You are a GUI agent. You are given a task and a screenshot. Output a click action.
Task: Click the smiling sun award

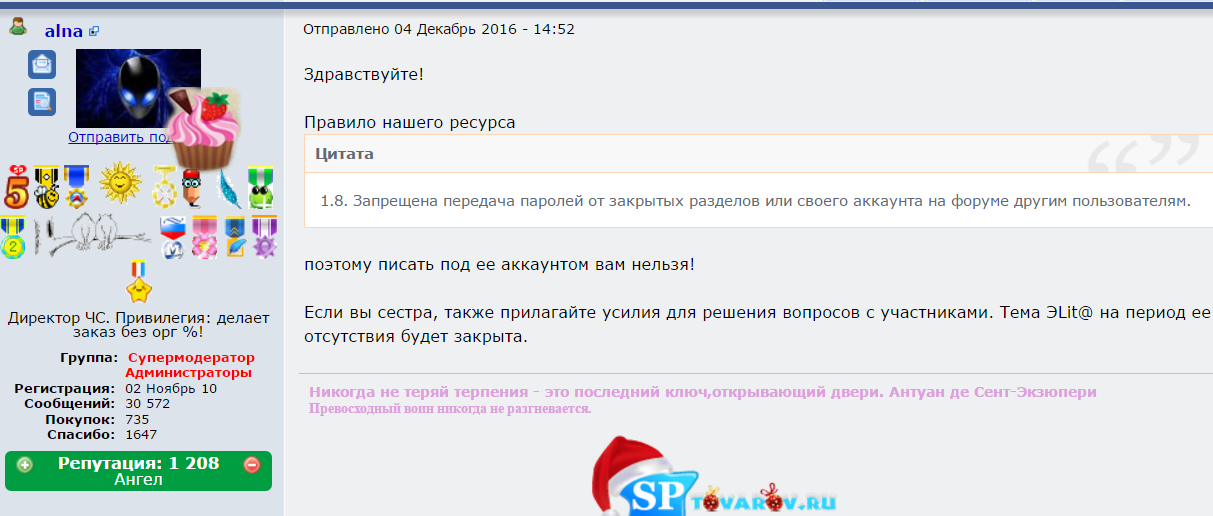[119, 184]
